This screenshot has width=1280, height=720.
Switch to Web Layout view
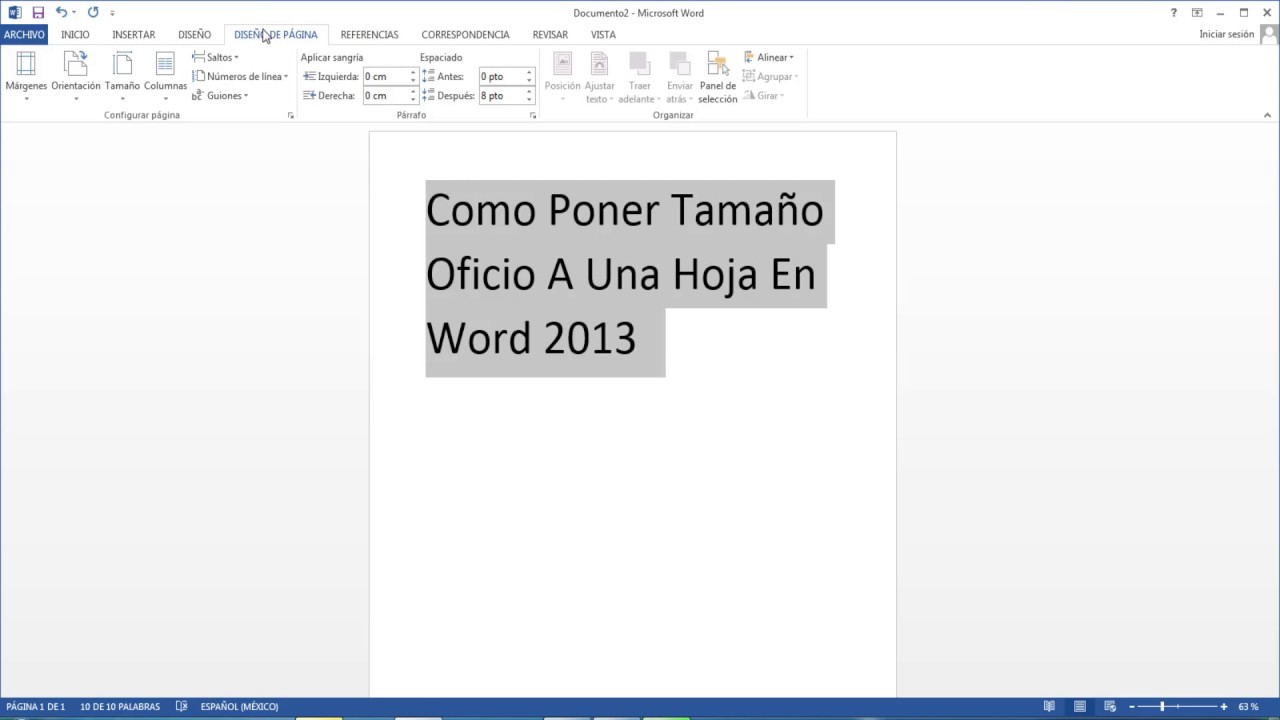[1111, 707]
